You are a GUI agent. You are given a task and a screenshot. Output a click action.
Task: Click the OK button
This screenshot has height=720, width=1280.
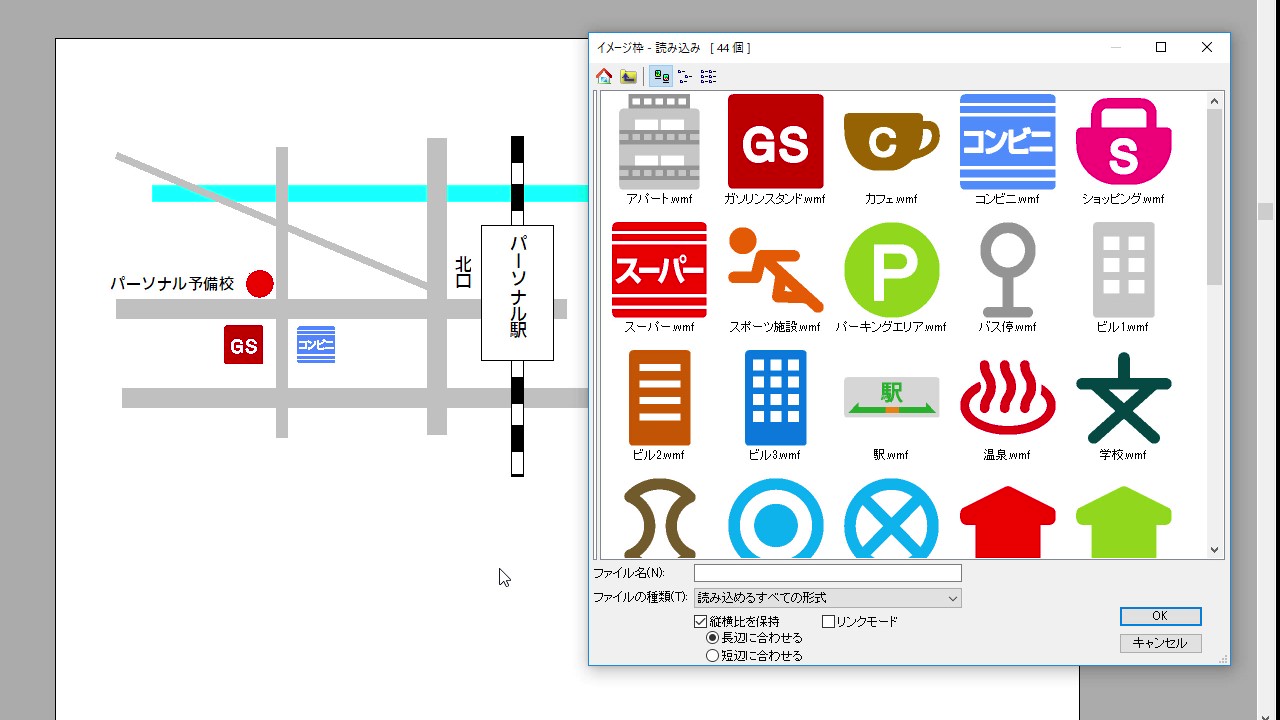coord(1160,616)
